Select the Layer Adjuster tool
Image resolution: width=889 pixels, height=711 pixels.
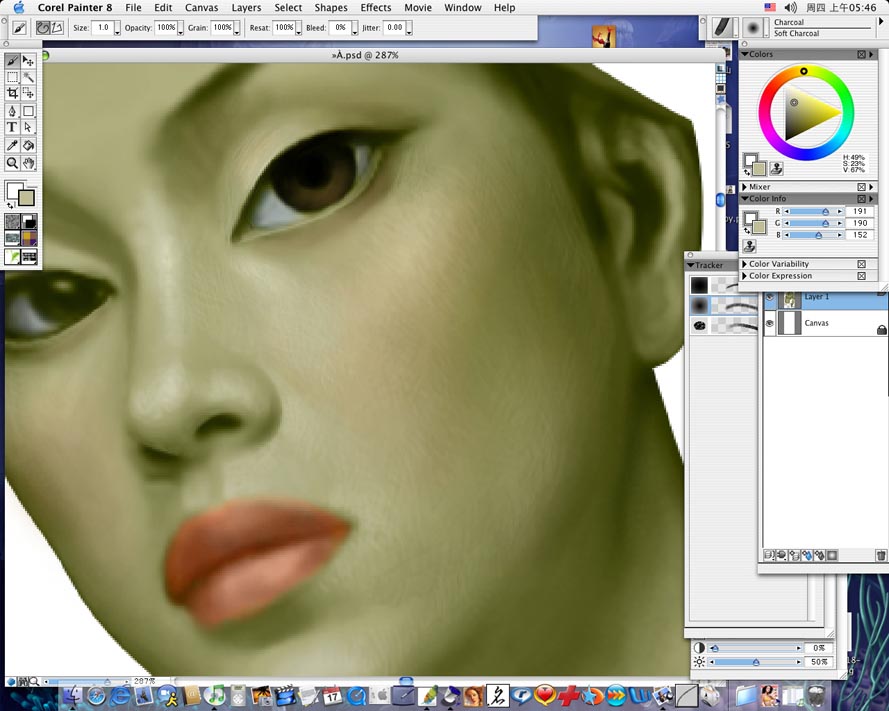[x=28, y=61]
